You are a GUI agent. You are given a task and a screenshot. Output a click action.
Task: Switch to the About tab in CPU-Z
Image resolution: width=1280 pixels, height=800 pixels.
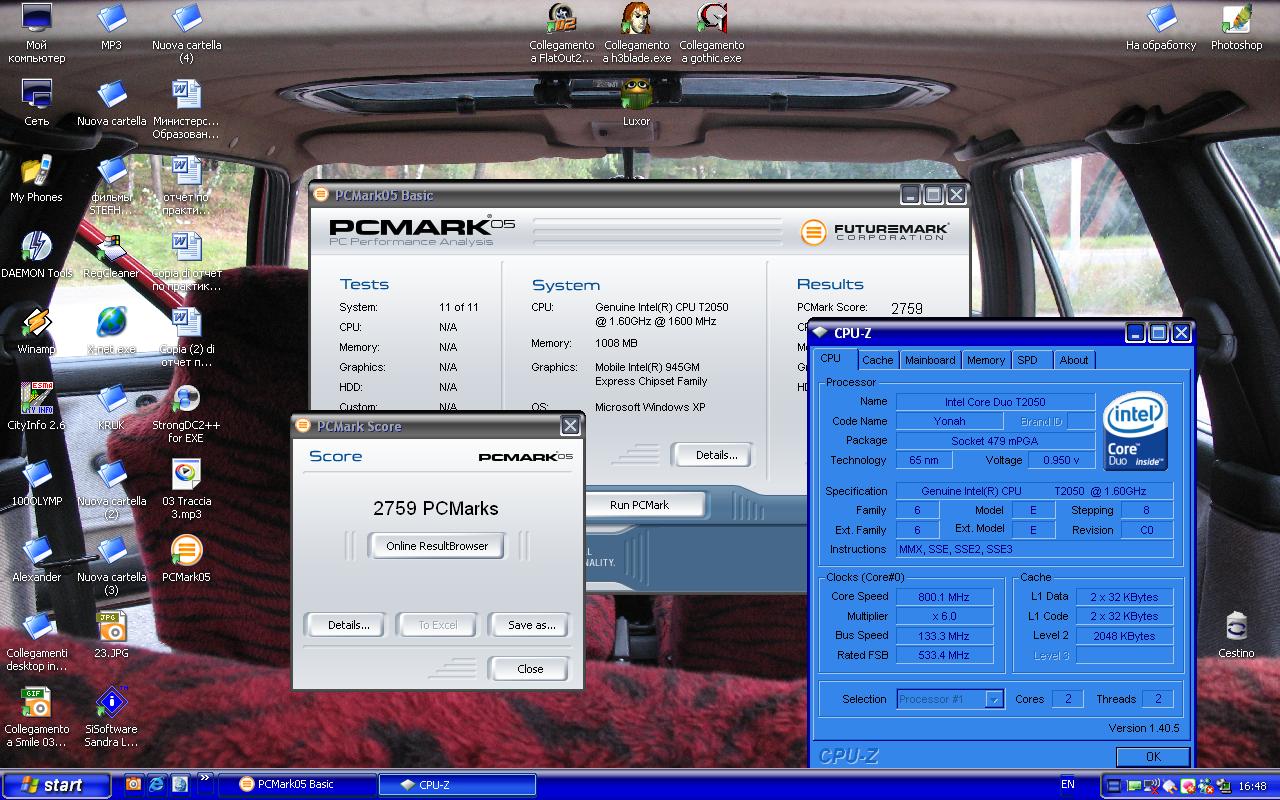(x=1074, y=360)
